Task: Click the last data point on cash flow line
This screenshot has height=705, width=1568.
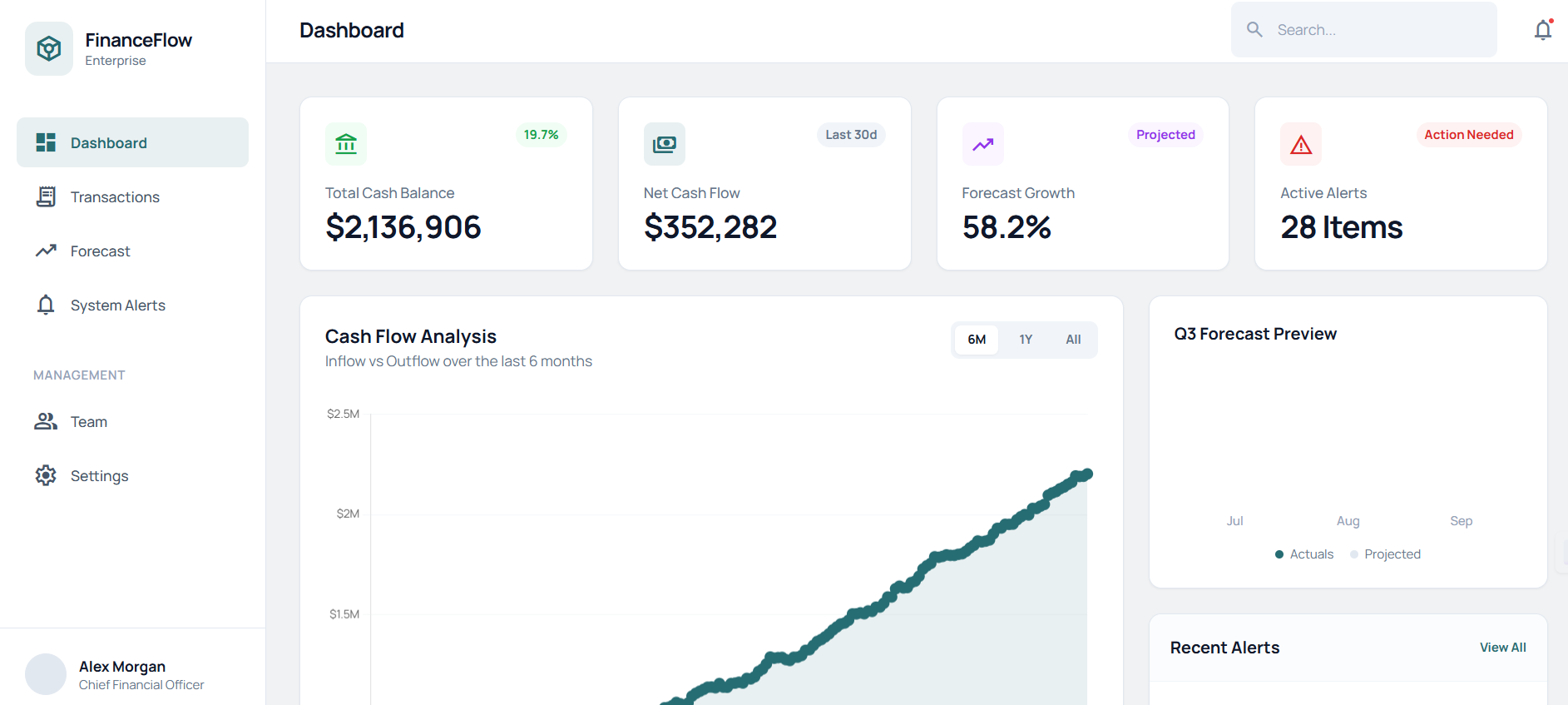Action: [1086, 474]
